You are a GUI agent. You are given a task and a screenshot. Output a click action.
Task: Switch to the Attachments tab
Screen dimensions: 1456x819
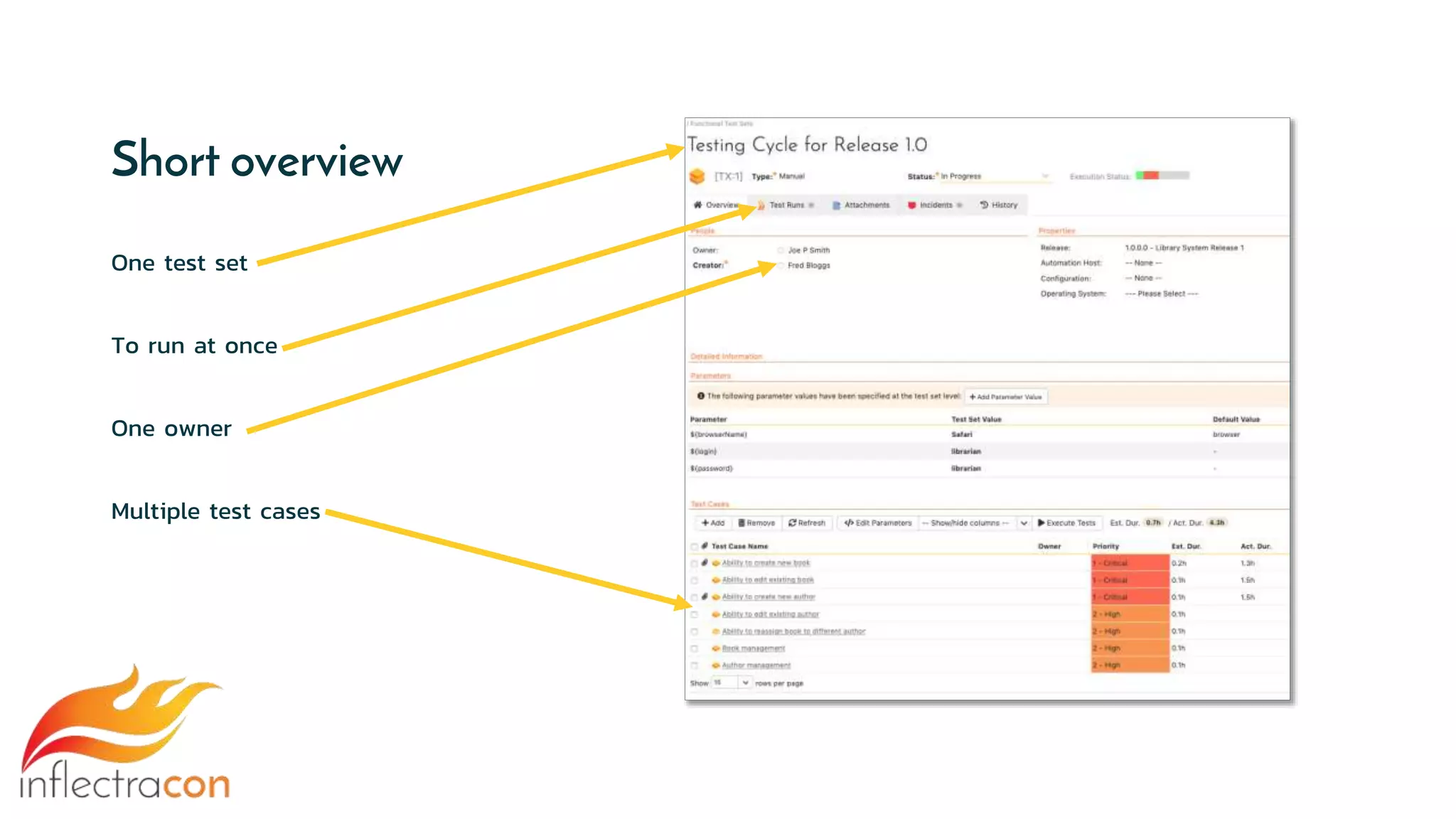(862, 205)
